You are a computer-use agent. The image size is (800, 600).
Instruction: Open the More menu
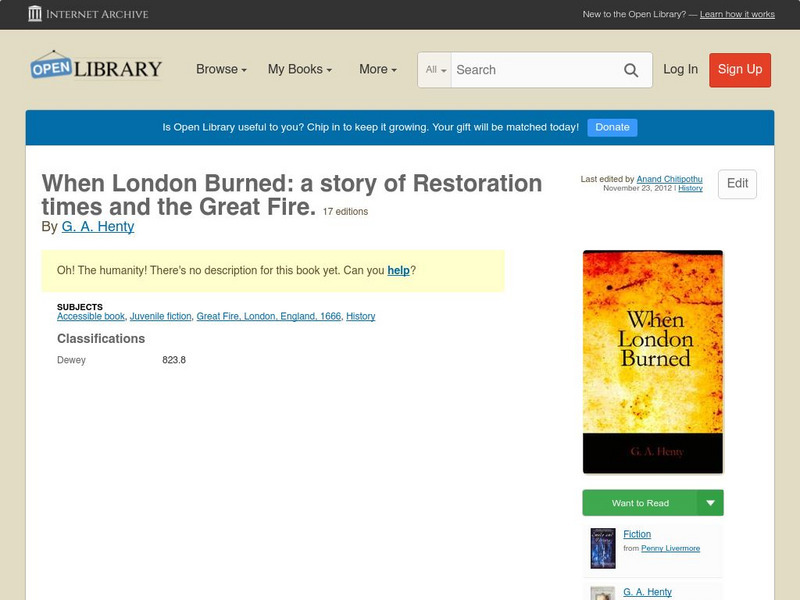[377, 70]
